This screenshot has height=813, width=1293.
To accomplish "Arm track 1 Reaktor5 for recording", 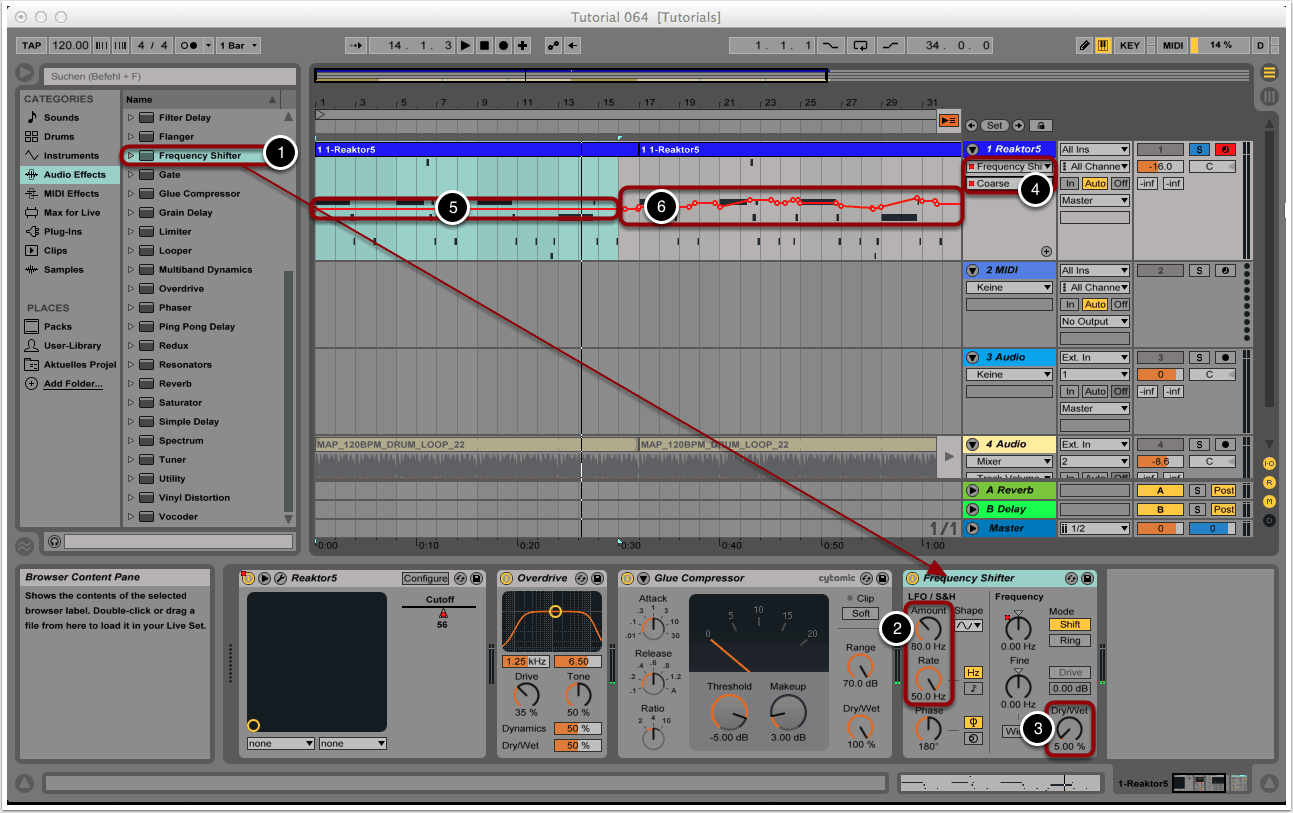I will [1225, 149].
